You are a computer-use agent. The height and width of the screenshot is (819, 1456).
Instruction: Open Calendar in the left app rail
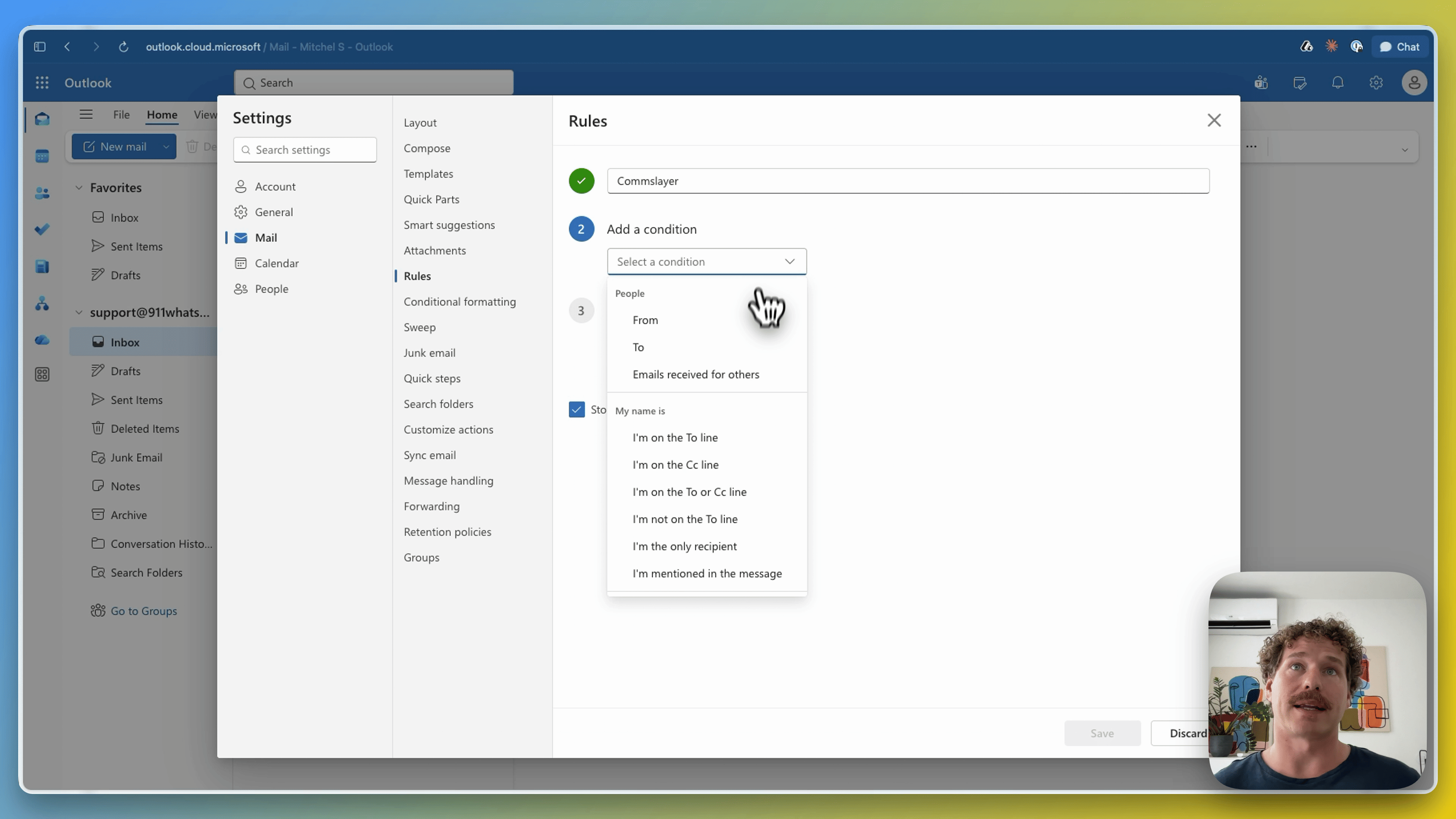(x=42, y=156)
